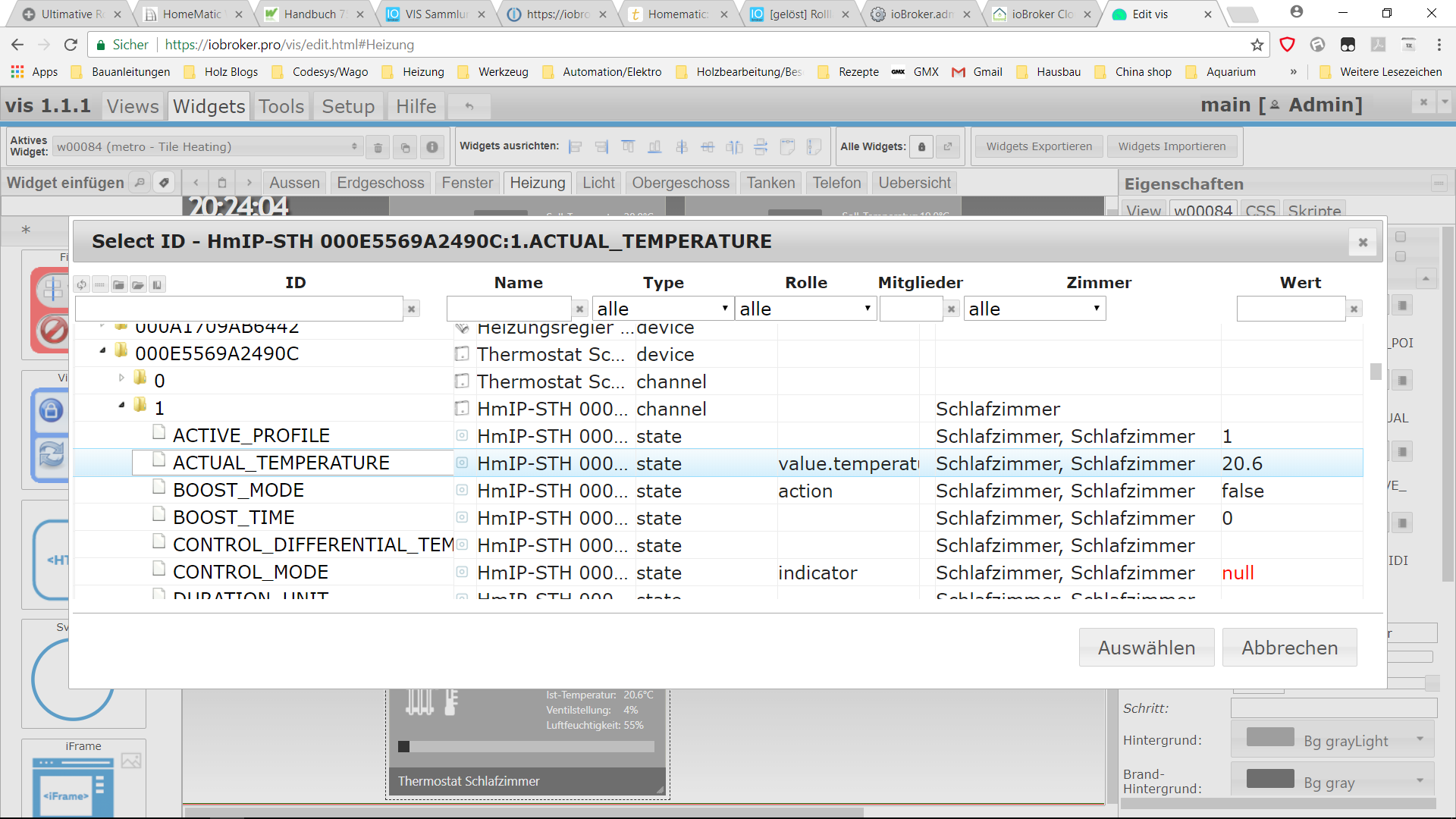Open the Zimmer filter dropdown
This screenshot has width=1456, height=819.
[1034, 309]
